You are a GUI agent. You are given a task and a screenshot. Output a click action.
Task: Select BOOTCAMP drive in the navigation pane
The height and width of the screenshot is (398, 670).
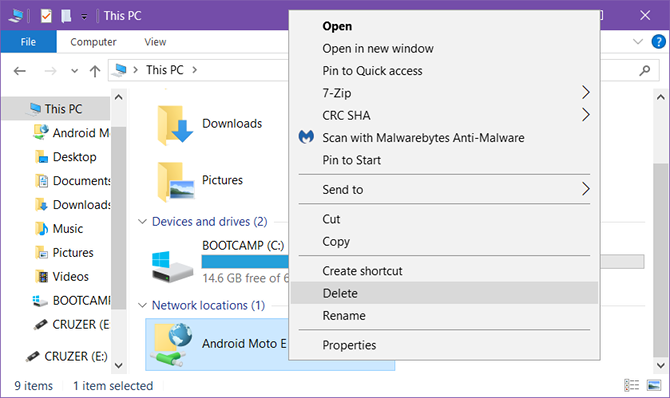71,301
